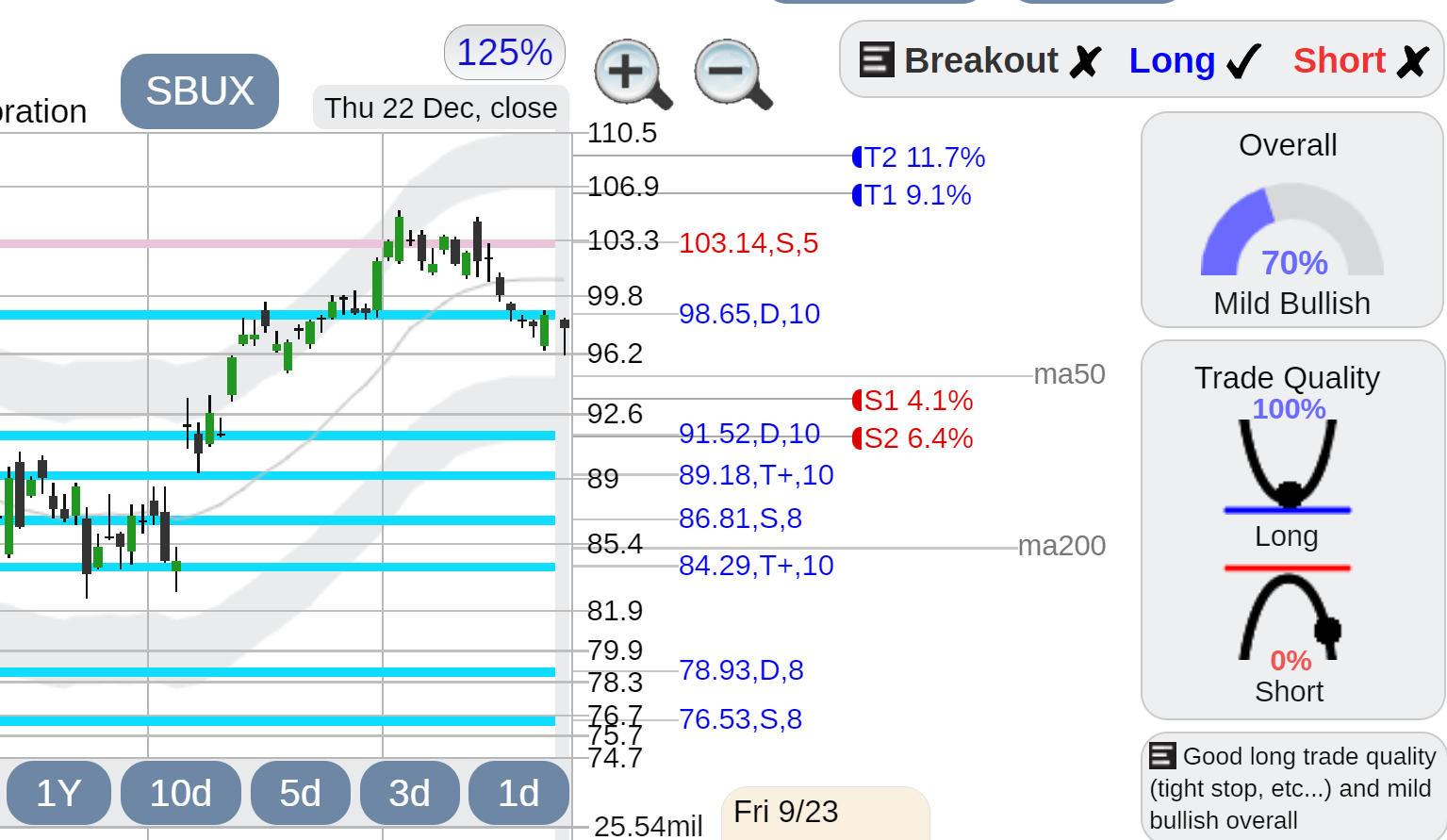The width and height of the screenshot is (1447, 840).
Task: Select the 5d timeframe button
Action: tap(301, 793)
